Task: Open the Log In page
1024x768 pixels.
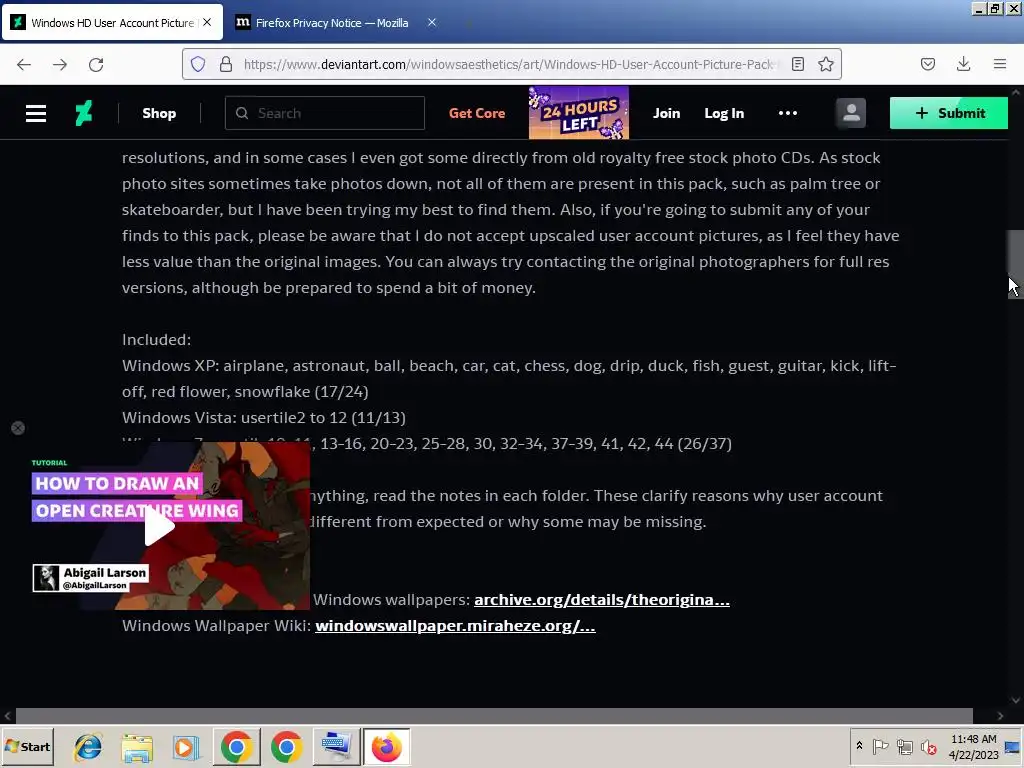Action: [724, 113]
